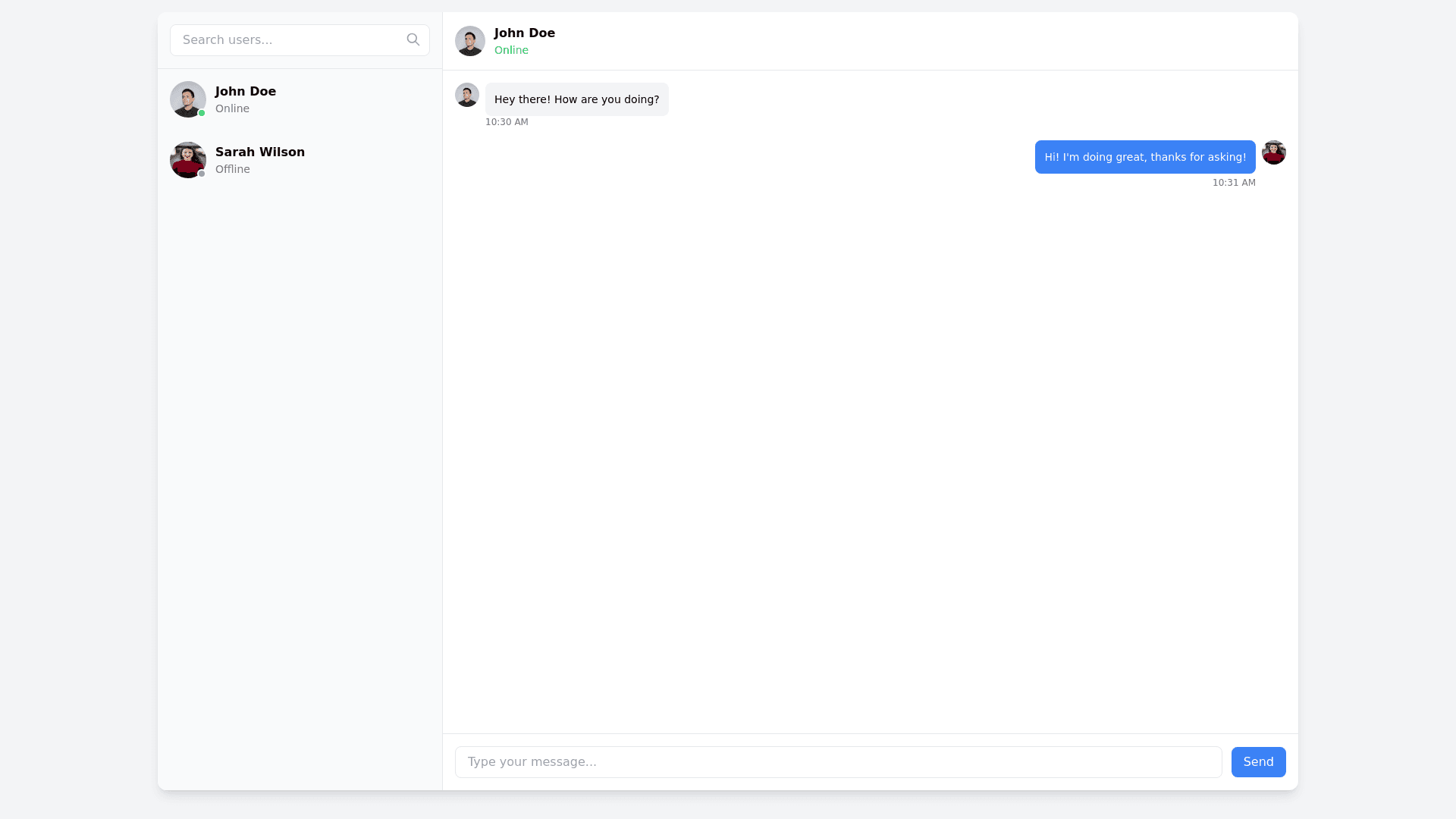Screen dimensions: 1456x819
Task: Click the green Online status in the chat header
Action: tap(511, 50)
